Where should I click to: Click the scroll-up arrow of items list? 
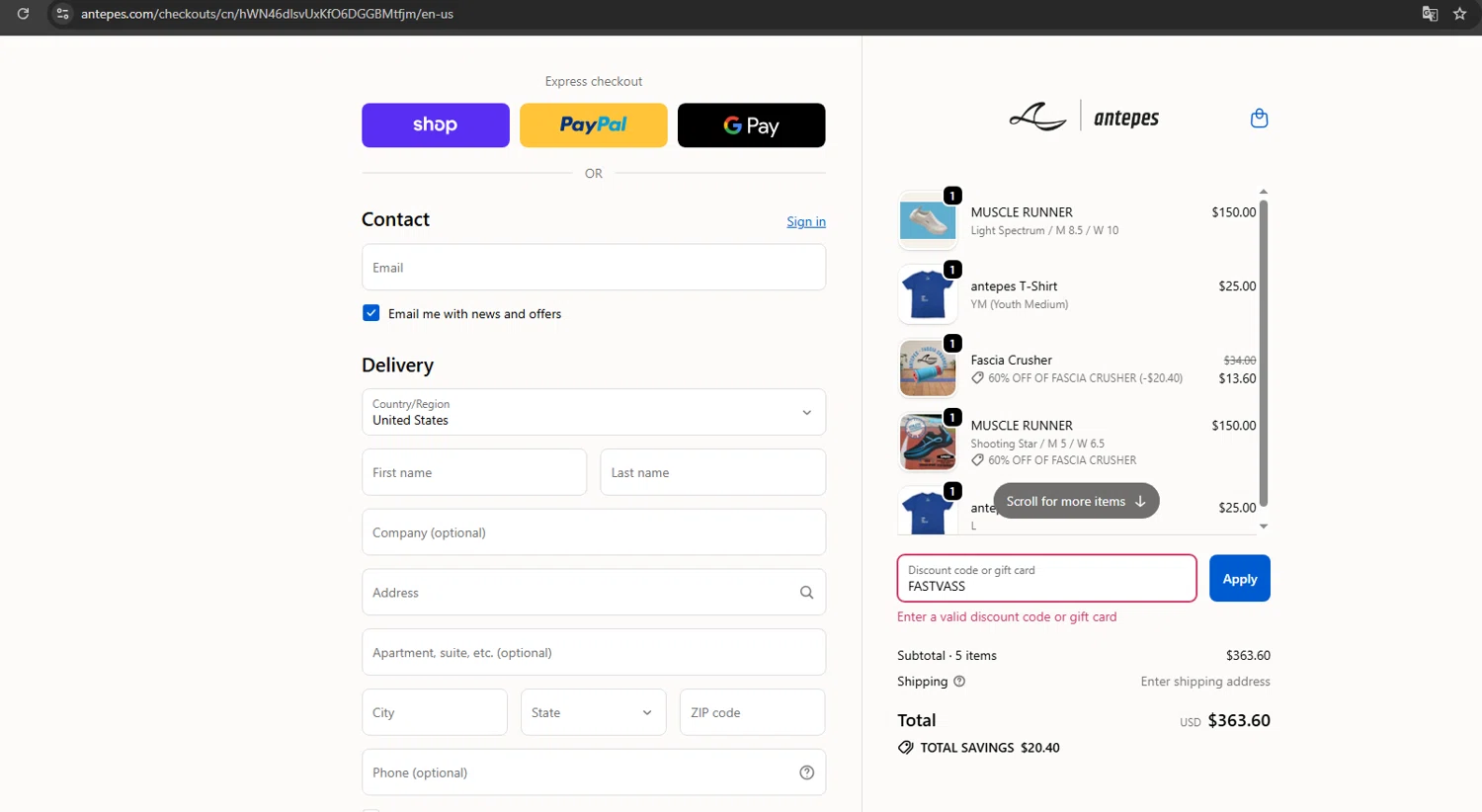pyautogui.click(x=1264, y=192)
